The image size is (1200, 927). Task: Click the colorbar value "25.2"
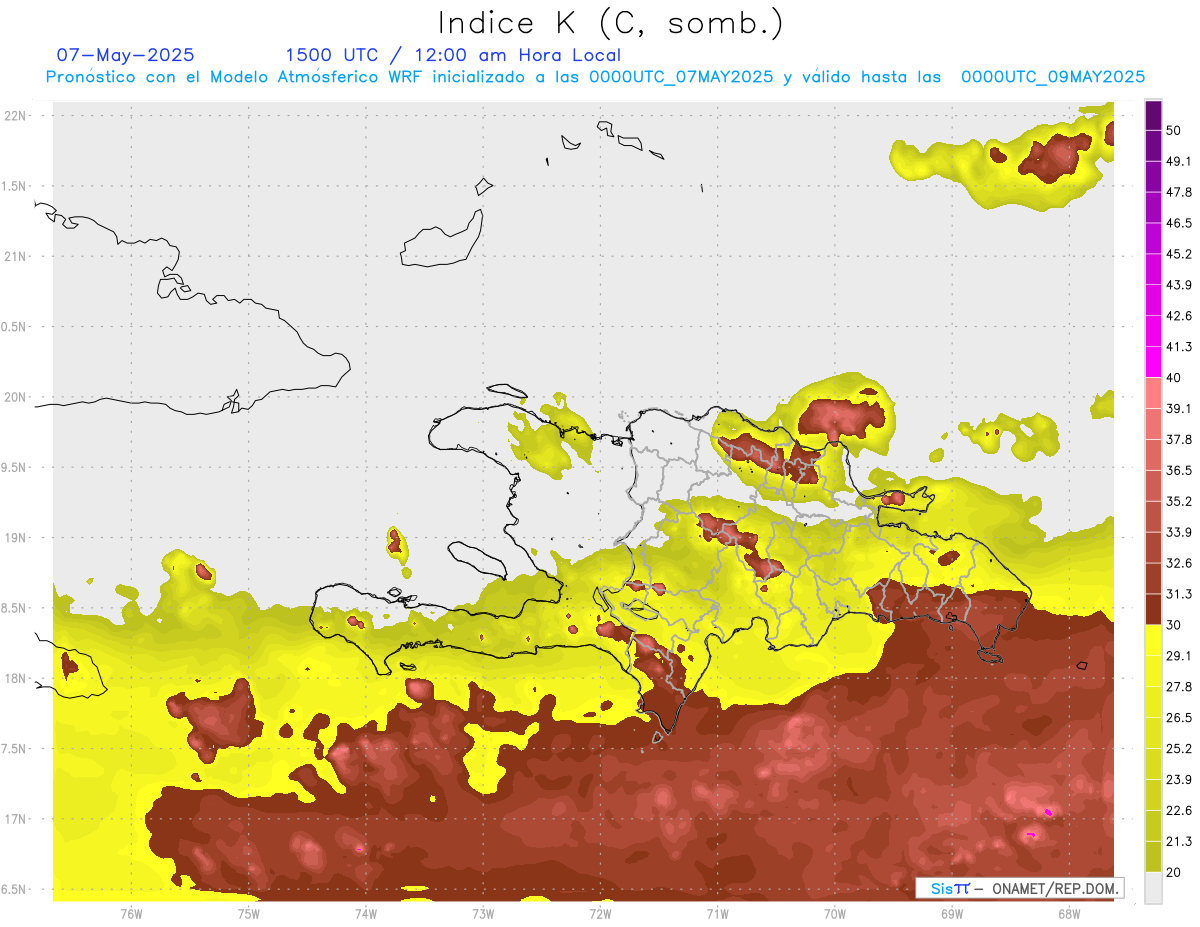click(1179, 749)
